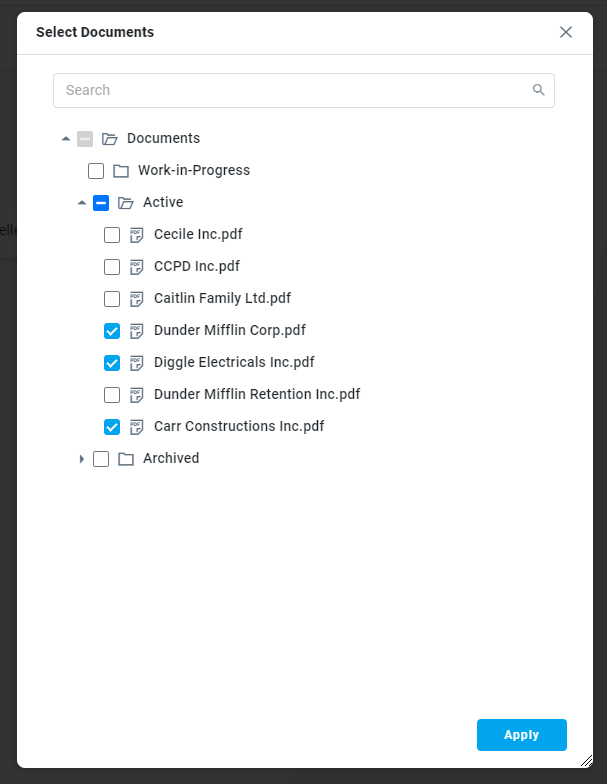
Task: Expand the Archived folder arrow
Action: 82,459
